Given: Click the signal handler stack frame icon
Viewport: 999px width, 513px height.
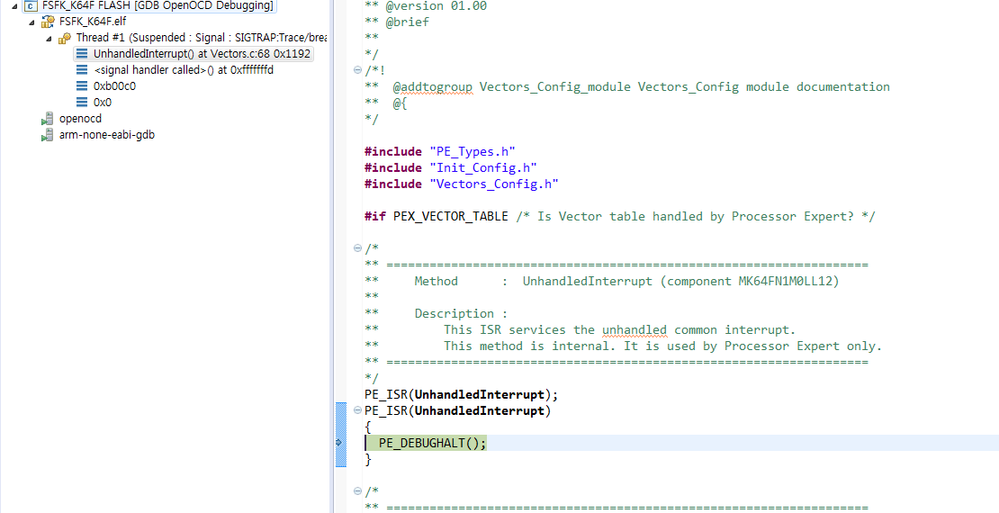Looking at the screenshot, I should click(x=82, y=70).
